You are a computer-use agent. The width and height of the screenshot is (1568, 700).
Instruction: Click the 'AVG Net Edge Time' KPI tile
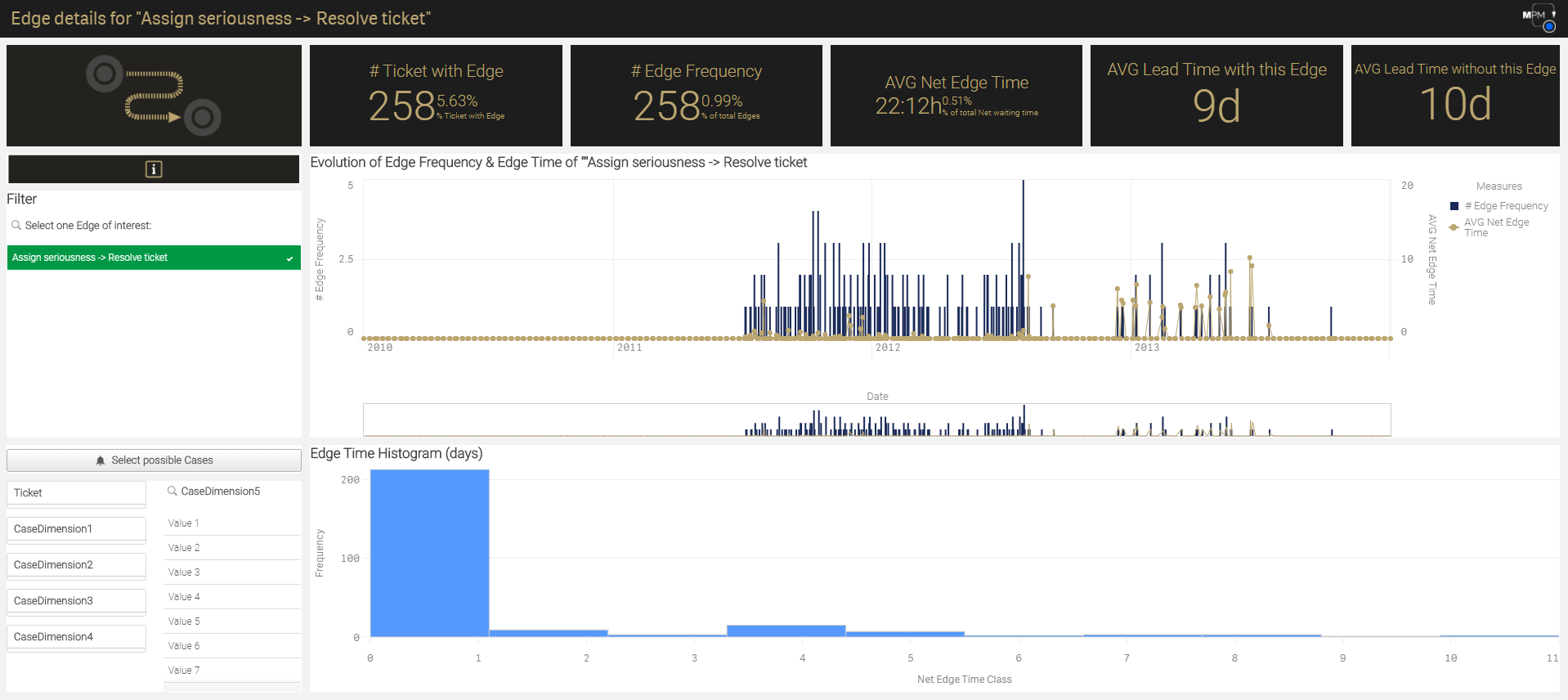956,96
